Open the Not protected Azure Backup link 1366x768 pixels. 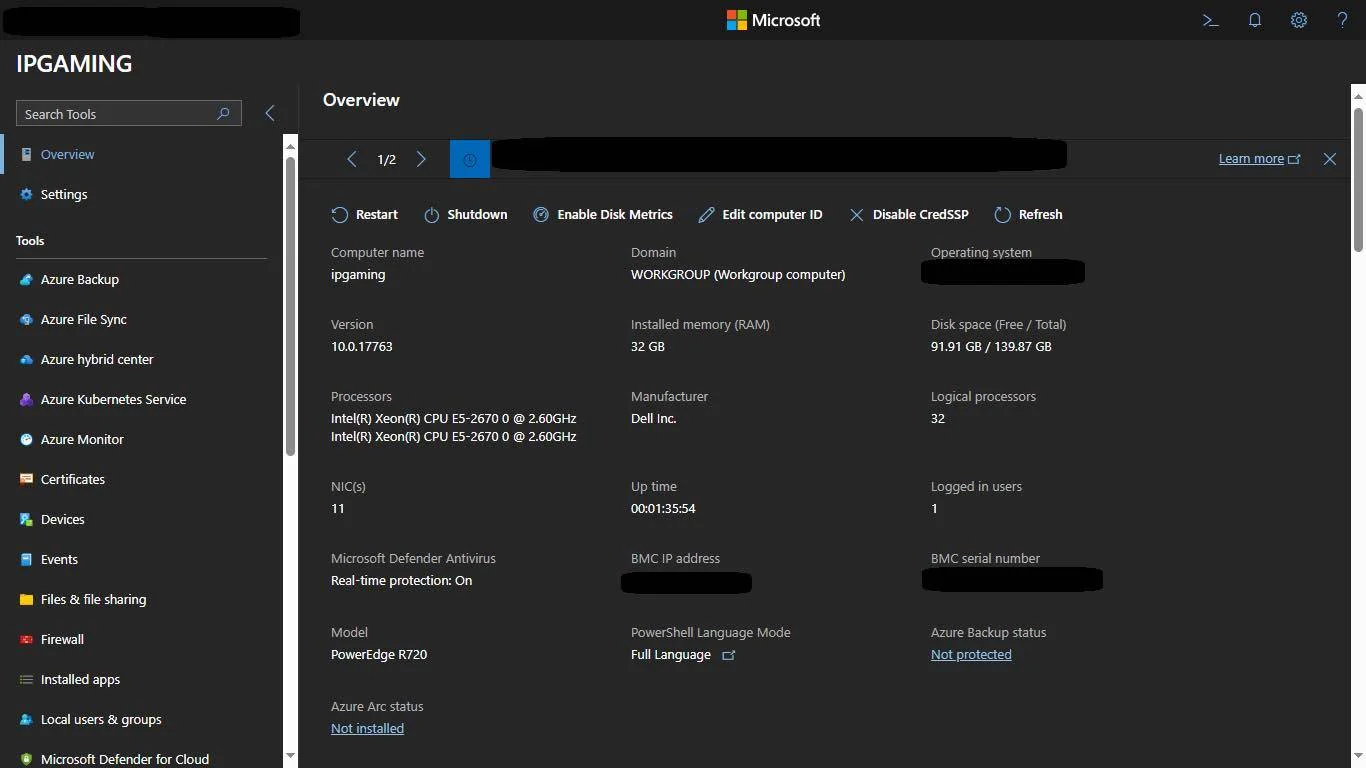coord(971,655)
